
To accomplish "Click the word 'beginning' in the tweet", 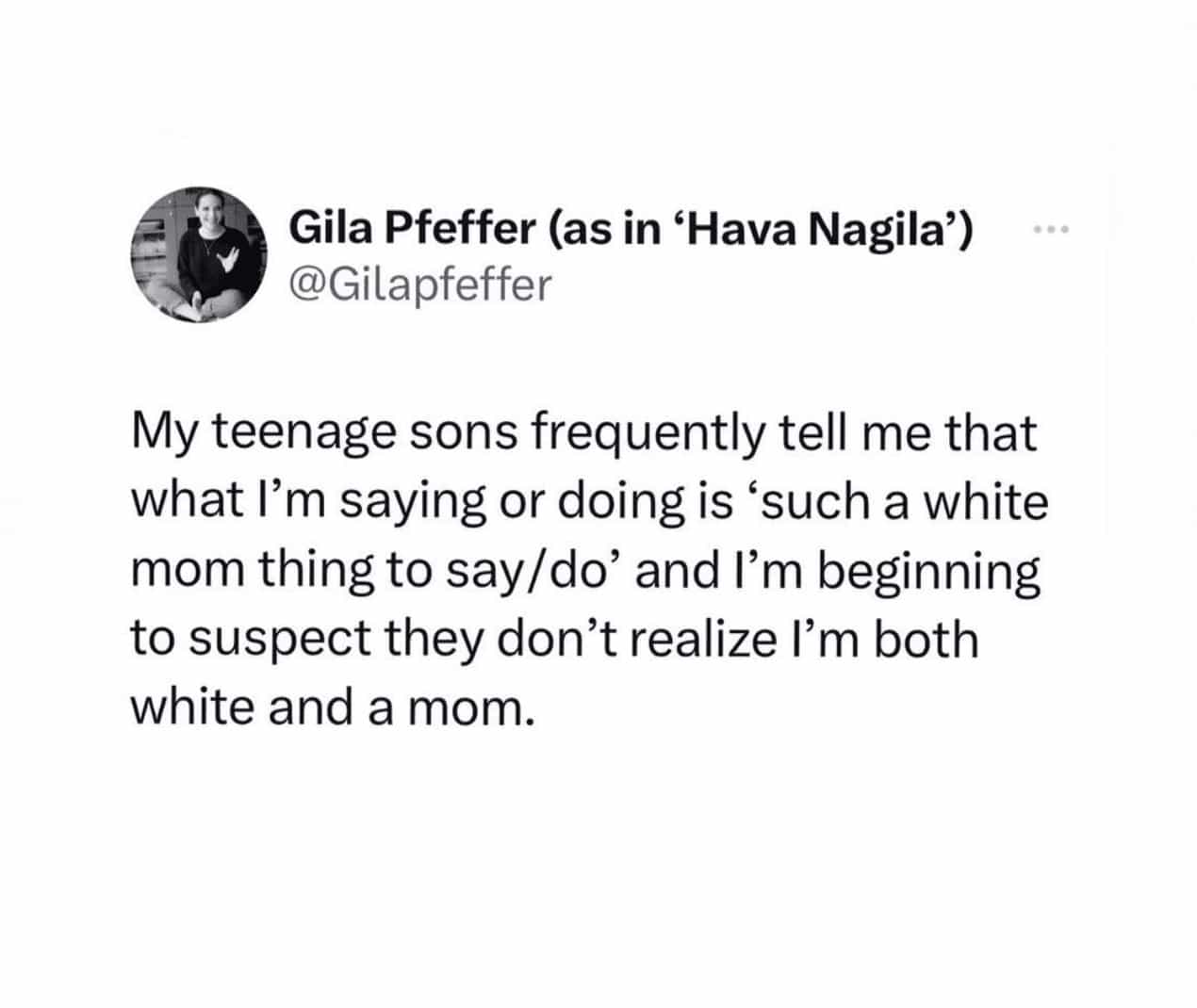I will 927,573.
